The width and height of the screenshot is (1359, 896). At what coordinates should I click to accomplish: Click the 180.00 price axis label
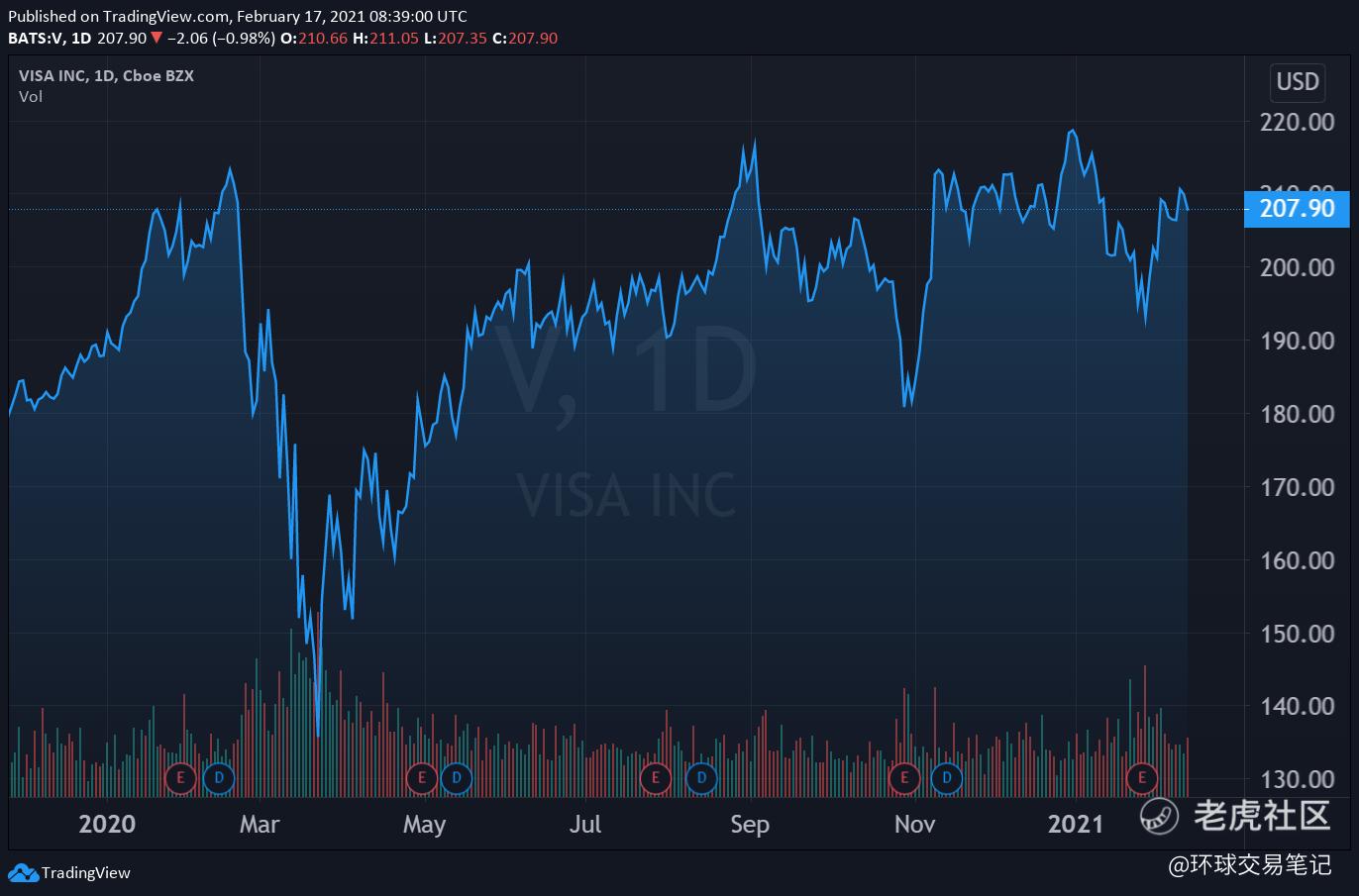[1297, 414]
